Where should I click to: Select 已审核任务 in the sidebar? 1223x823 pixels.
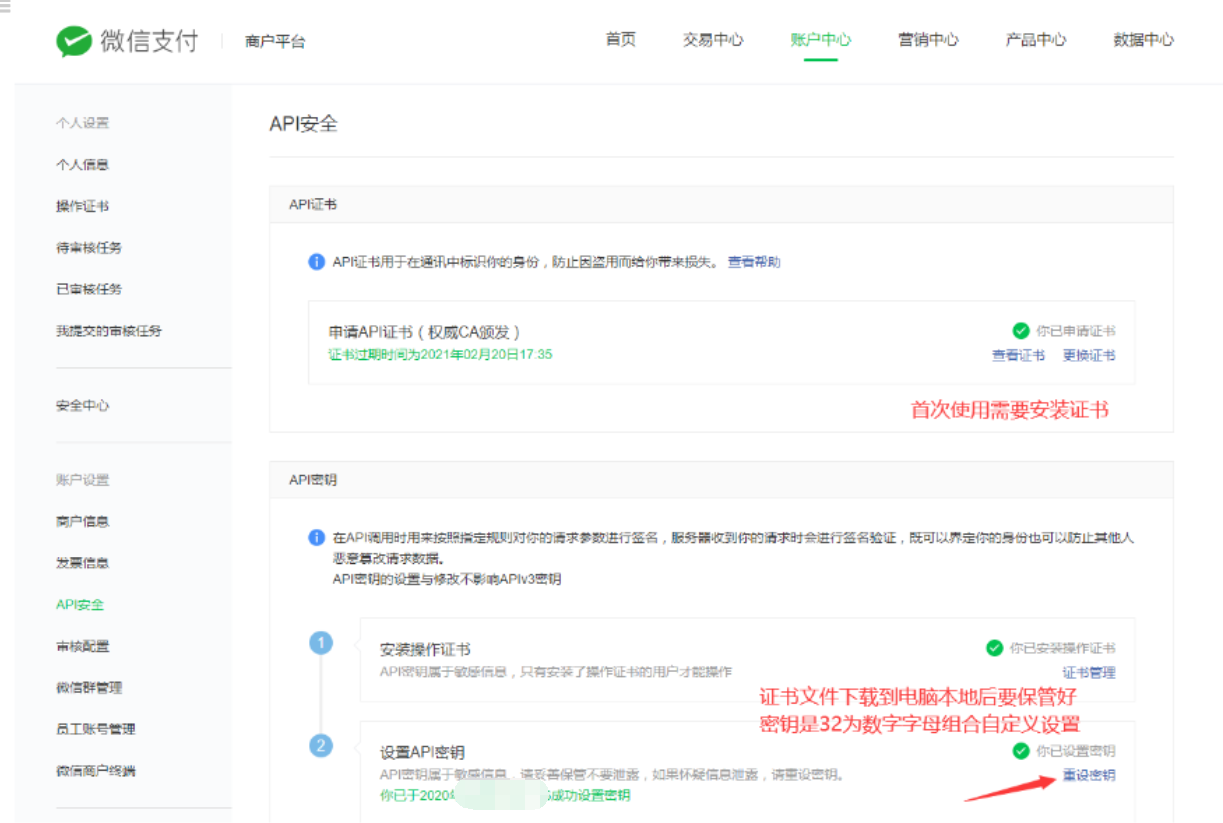pyautogui.click(x=89, y=289)
